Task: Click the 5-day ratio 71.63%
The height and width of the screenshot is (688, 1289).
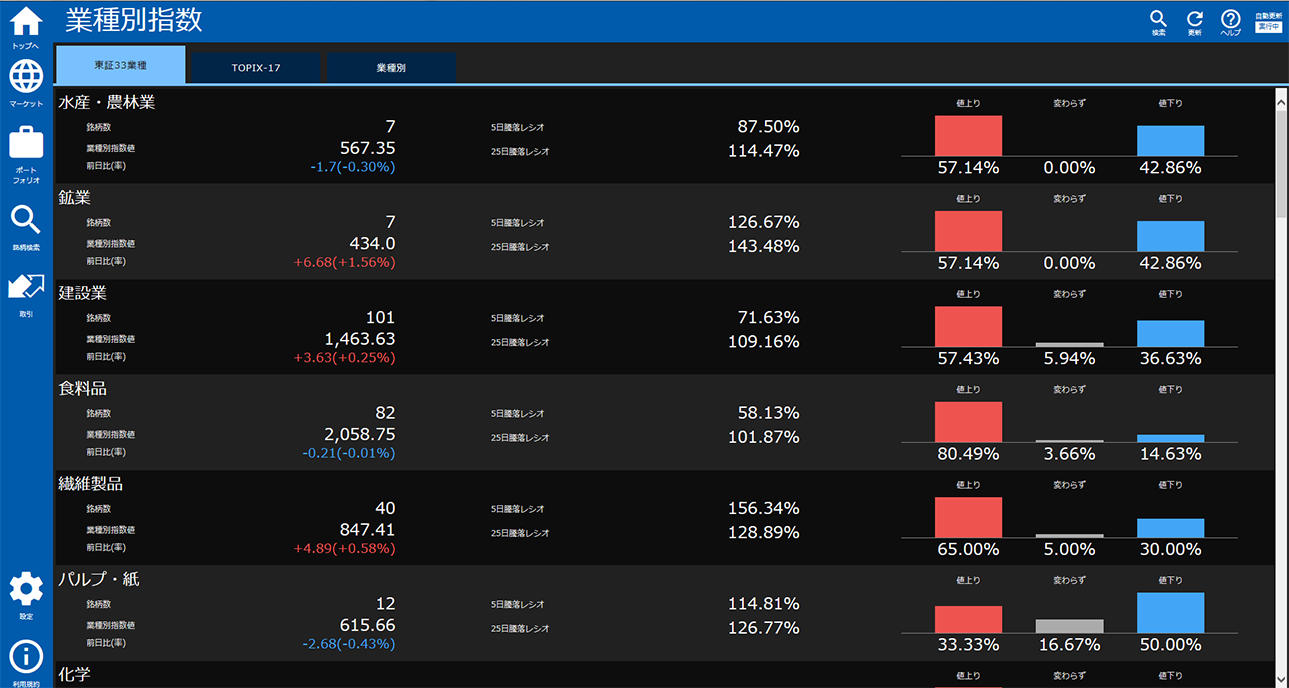Action: [x=768, y=318]
